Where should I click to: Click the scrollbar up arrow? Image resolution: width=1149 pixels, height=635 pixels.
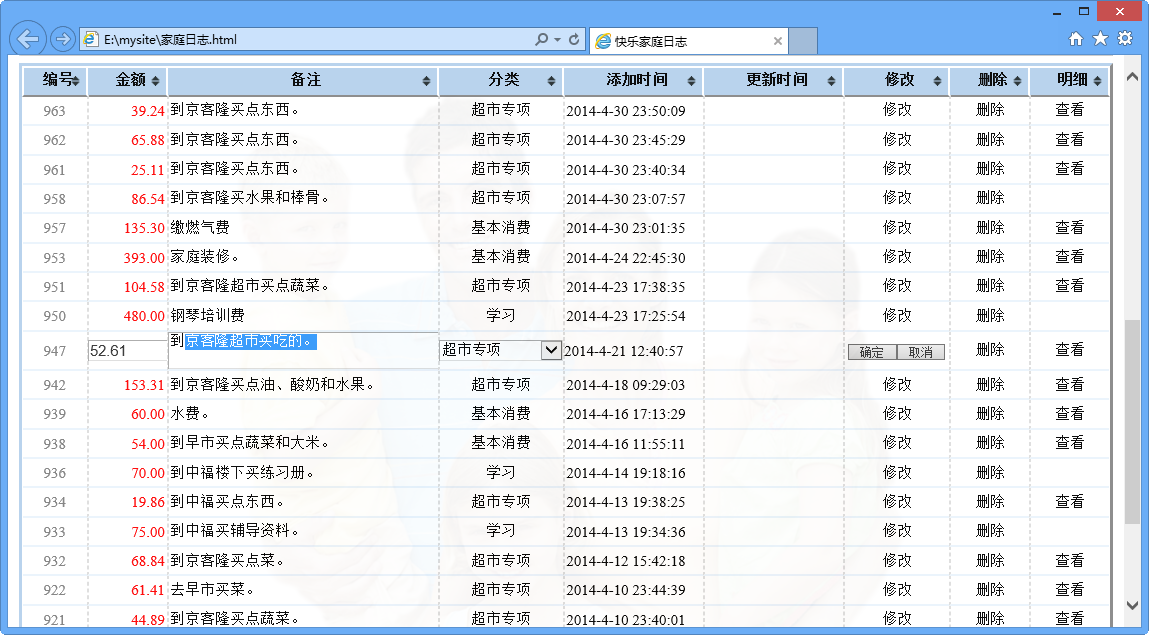pos(1132,77)
